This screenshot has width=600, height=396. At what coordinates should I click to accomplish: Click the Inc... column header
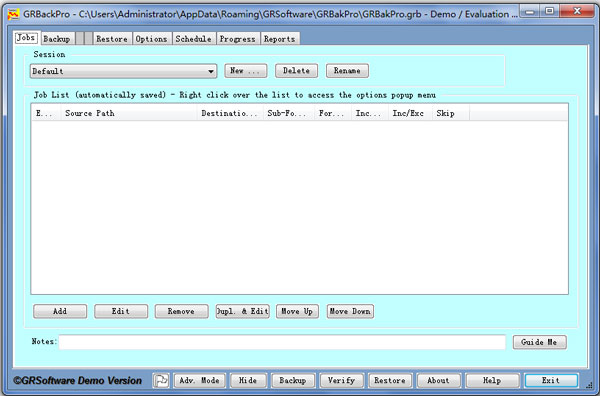370,113
